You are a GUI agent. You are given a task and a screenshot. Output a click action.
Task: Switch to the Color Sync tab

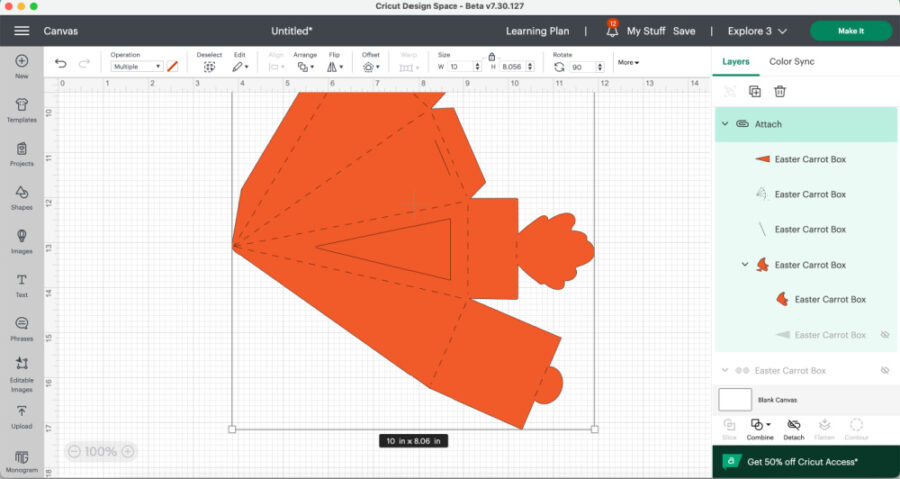(x=791, y=61)
